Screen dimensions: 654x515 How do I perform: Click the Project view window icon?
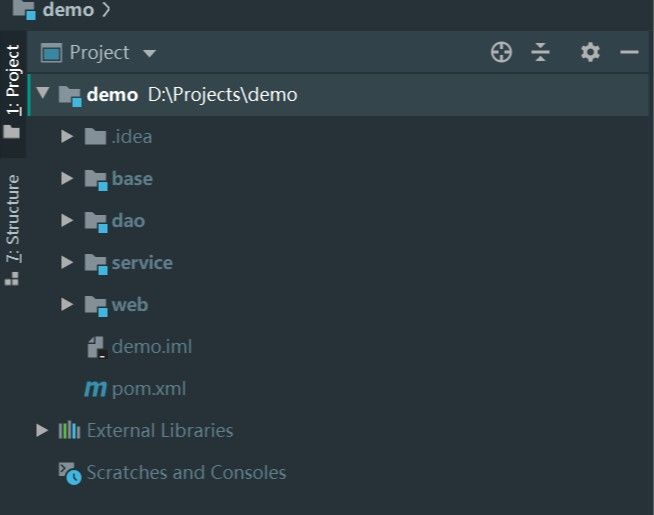pyautogui.click(x=51, y=53)
